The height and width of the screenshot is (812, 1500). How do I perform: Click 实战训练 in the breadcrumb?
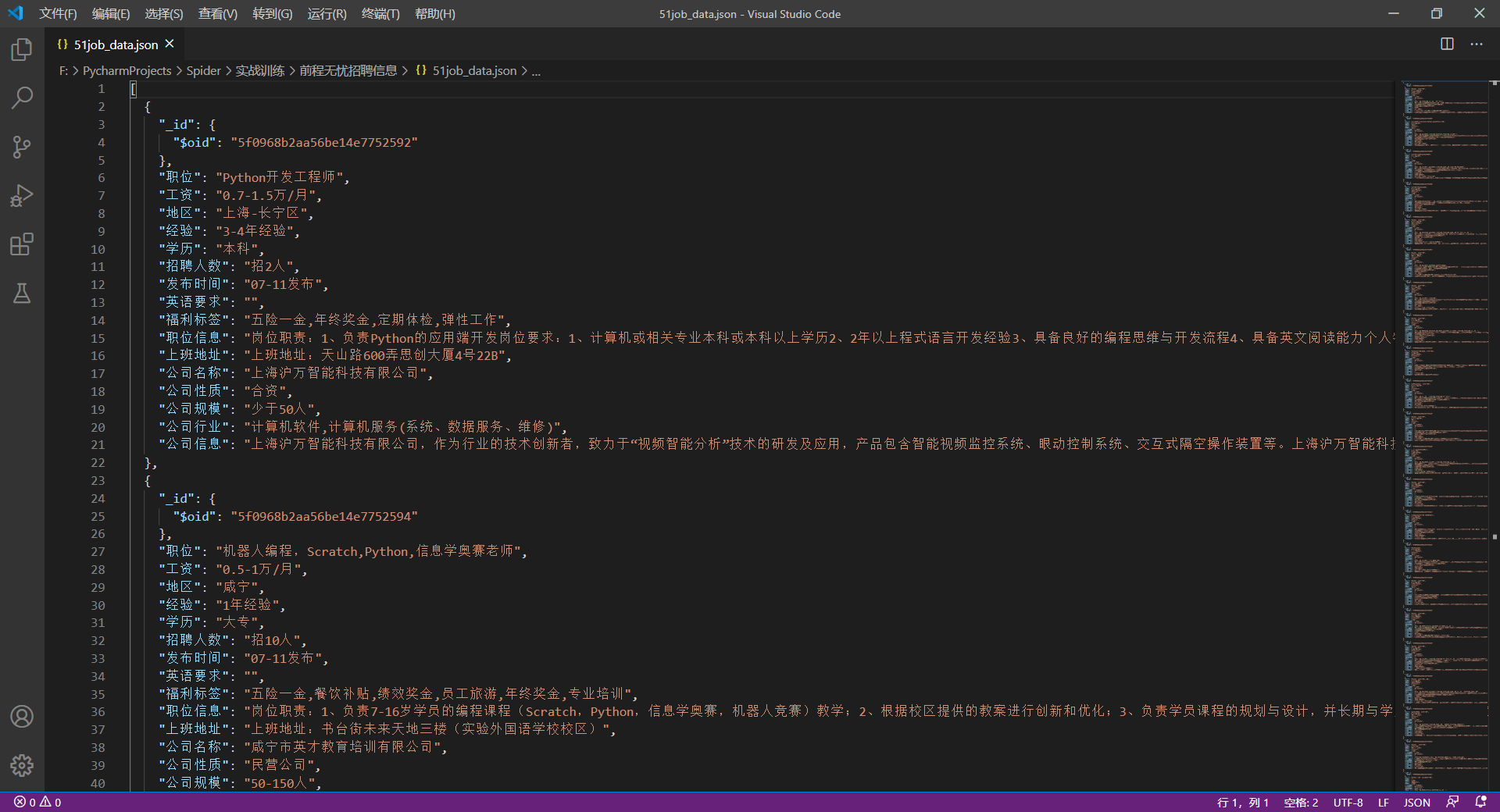coord(260,70)
